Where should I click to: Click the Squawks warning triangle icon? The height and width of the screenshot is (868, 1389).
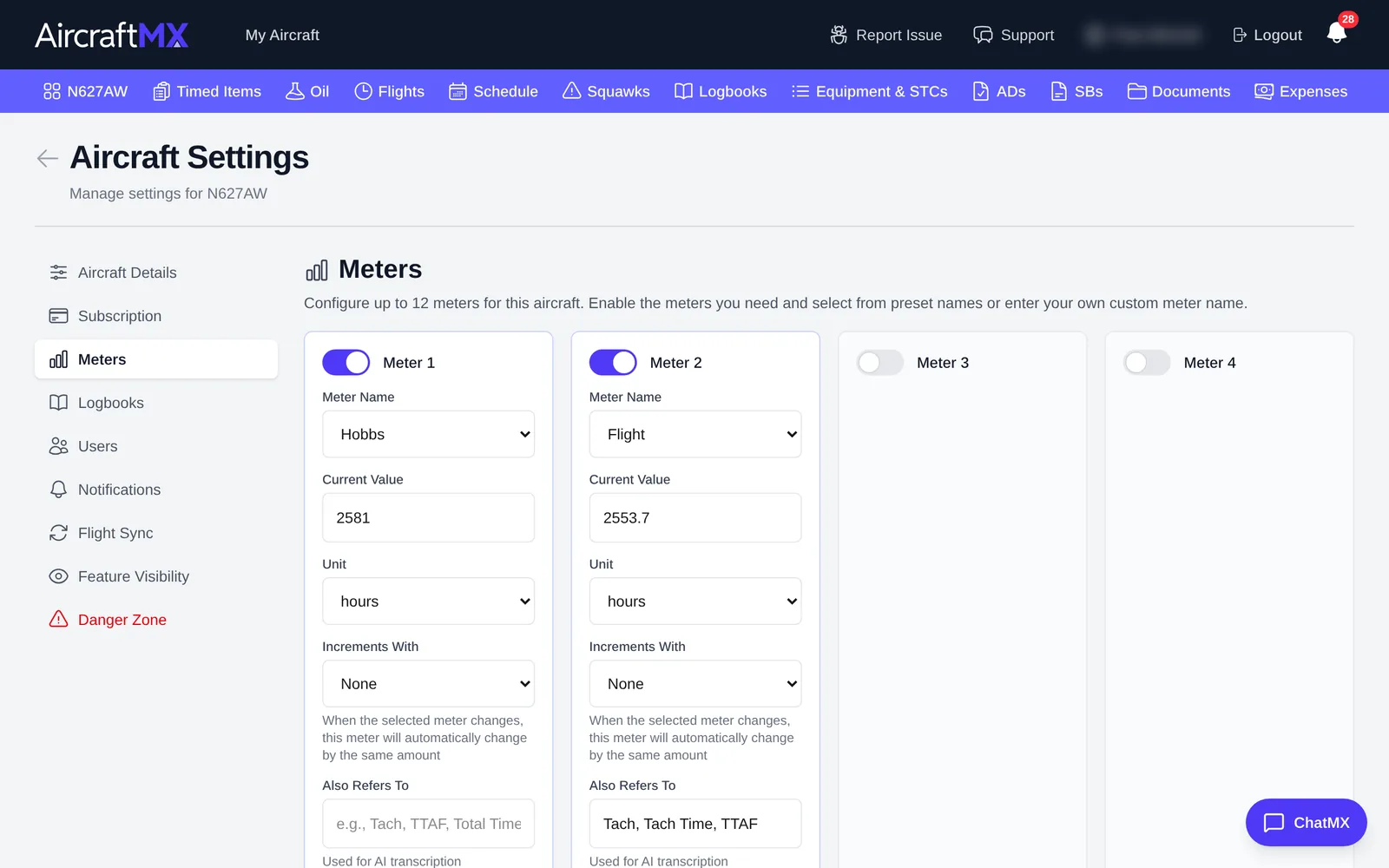[x=571, y=91]
